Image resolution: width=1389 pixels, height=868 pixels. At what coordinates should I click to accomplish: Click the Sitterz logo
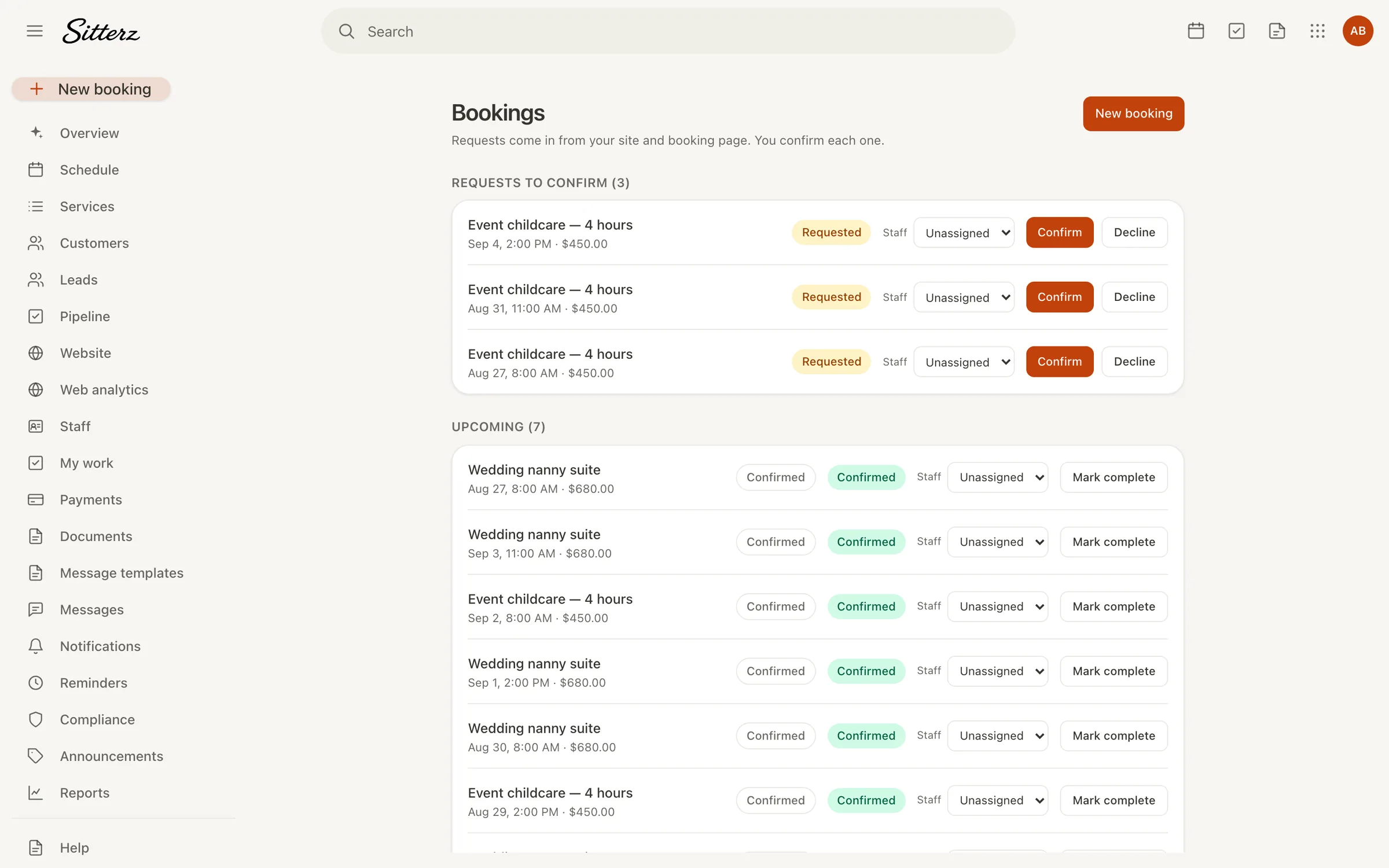pos(101,31)
